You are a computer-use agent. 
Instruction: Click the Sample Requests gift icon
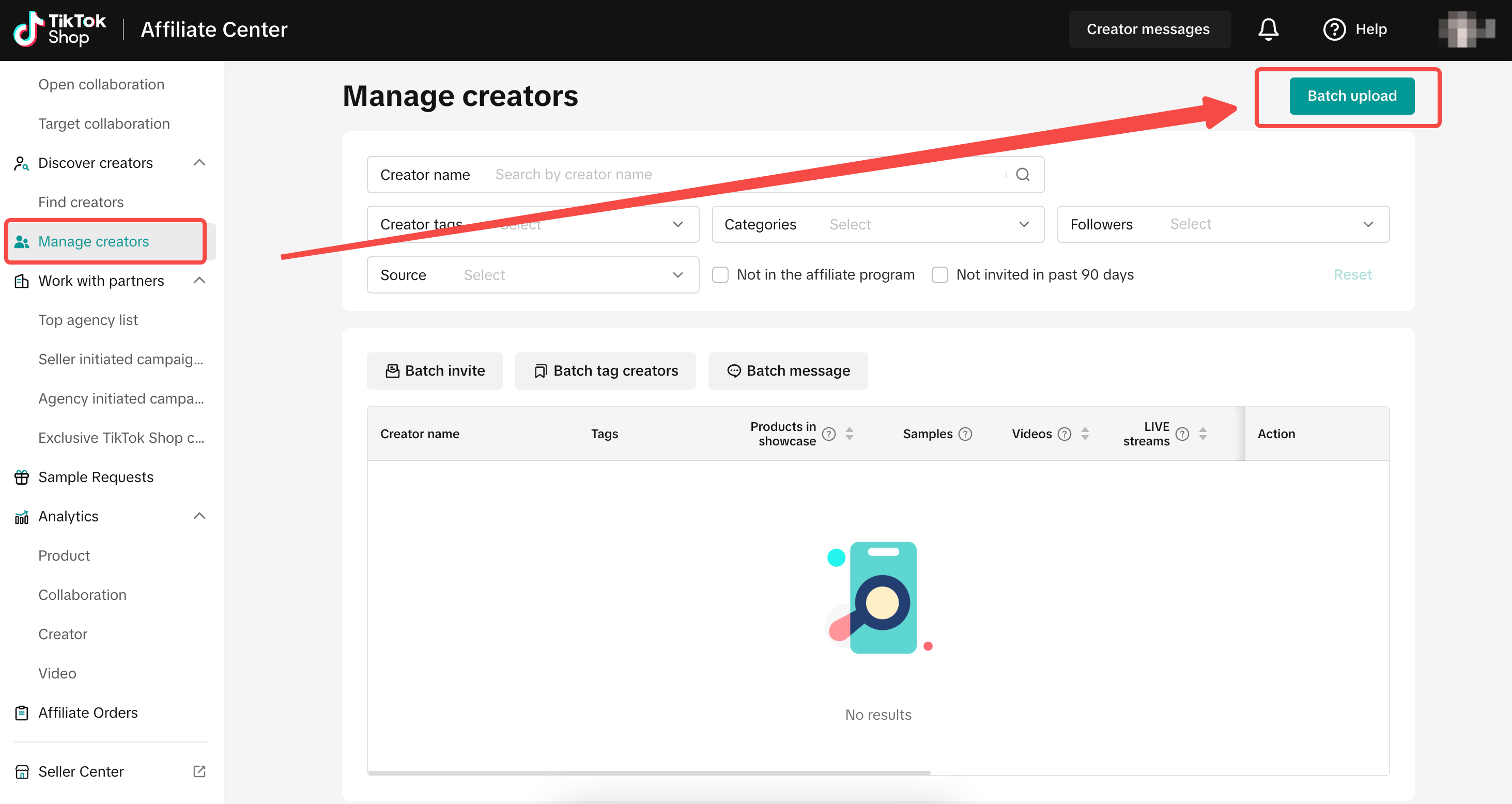(21, 477)
